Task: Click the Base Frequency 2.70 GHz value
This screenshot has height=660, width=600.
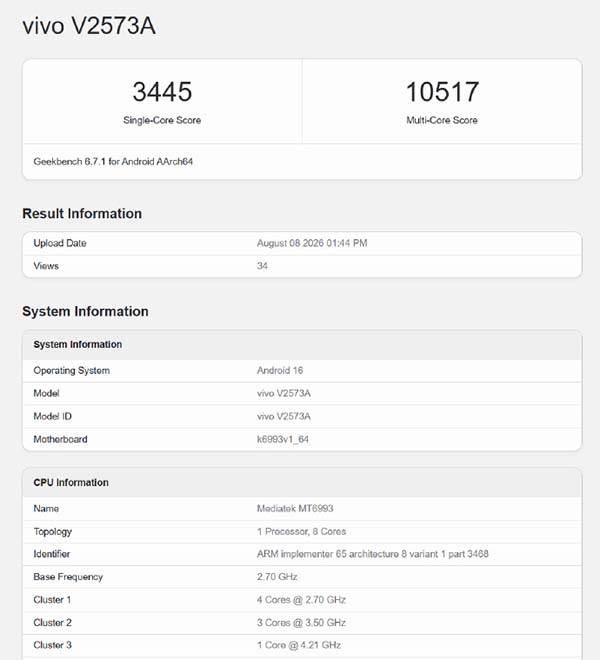Action: click(x=277, y=577)
